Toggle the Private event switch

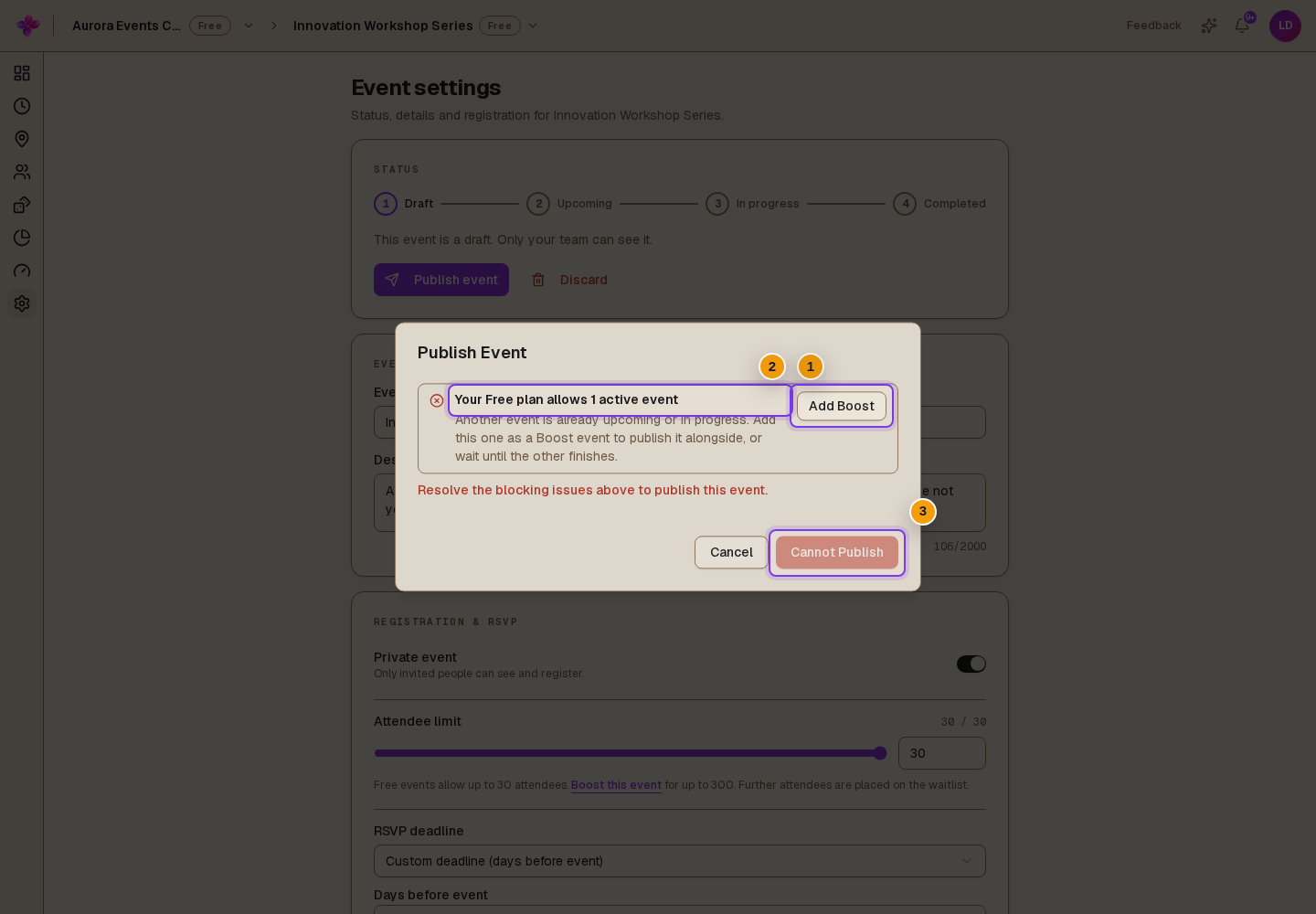[971, 664]
